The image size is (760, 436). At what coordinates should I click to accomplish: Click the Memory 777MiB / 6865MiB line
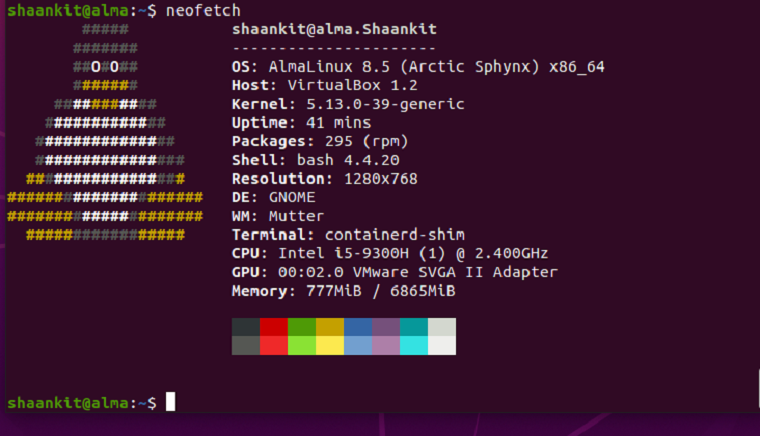[x=343, y=291]
